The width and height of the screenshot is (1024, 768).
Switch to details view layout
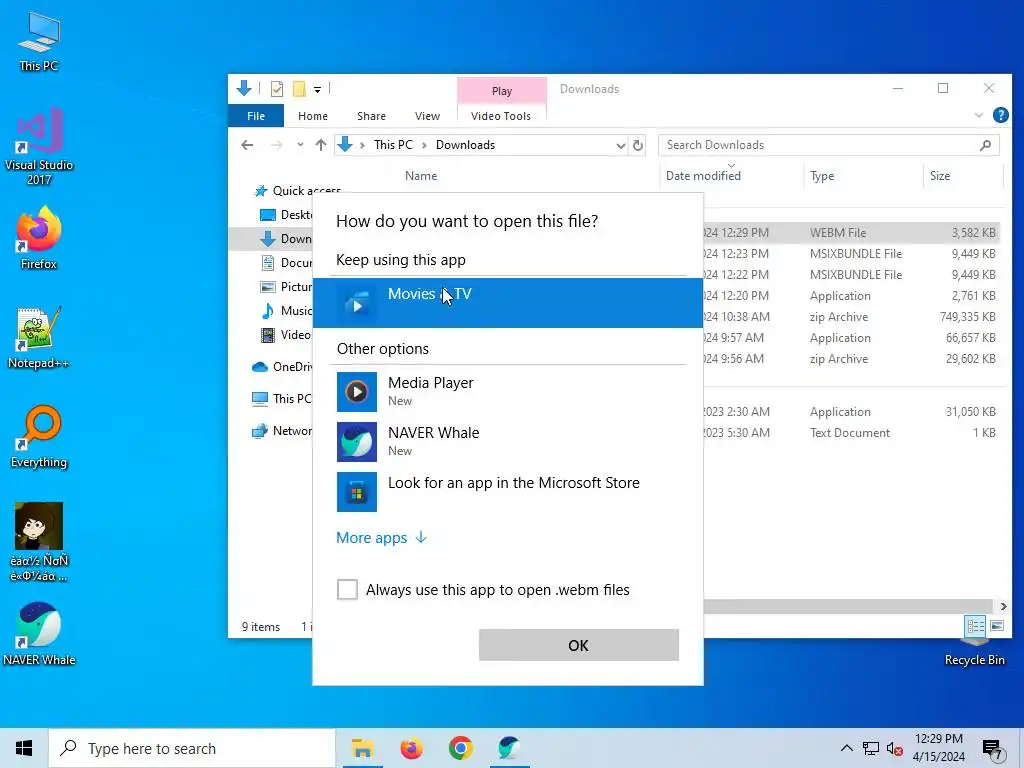976,626
